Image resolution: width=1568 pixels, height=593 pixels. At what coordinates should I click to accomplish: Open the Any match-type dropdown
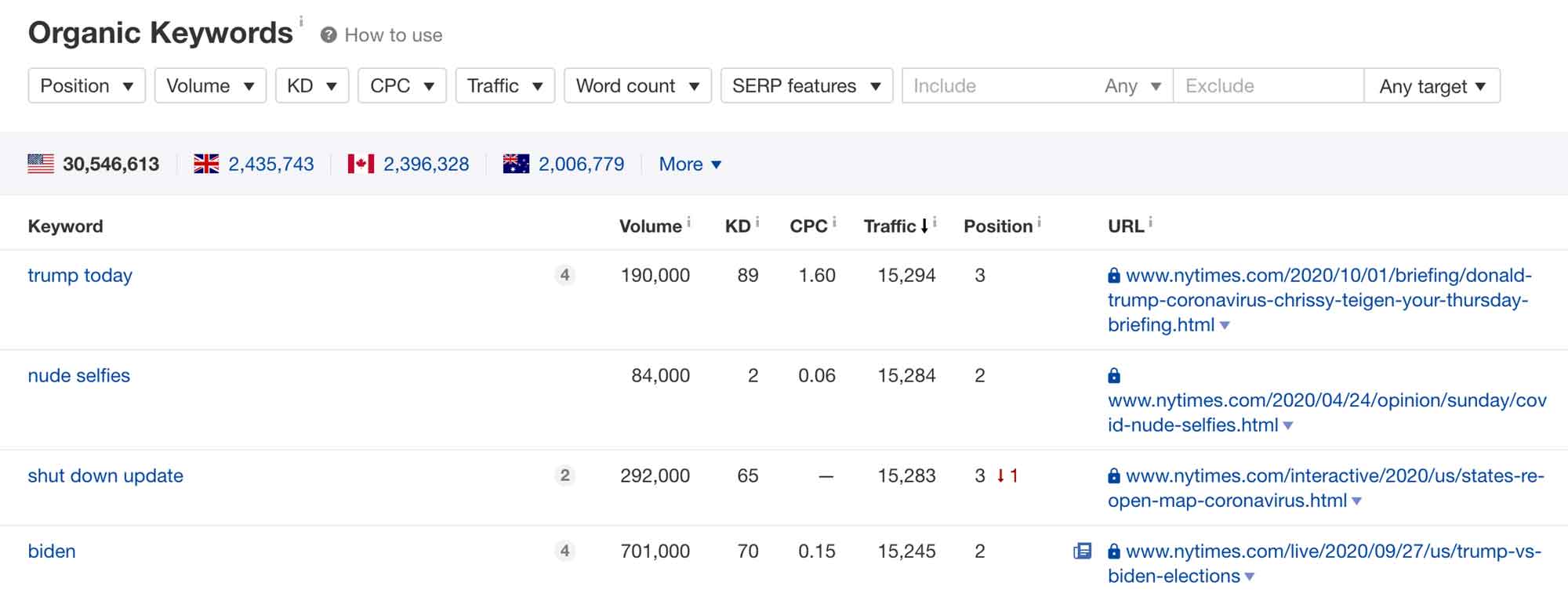tap(1132, 86)
